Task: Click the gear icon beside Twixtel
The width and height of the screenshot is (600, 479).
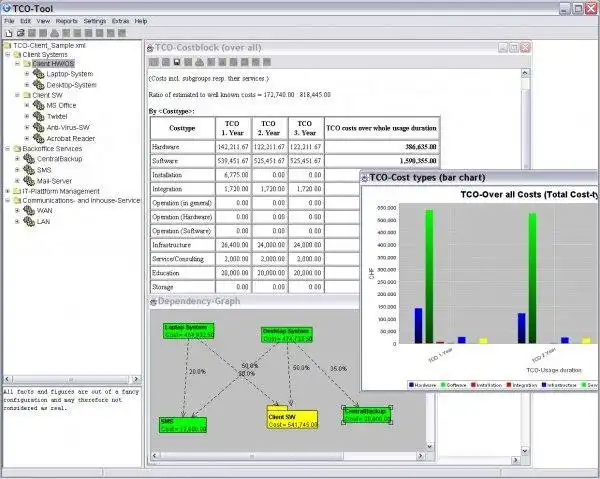Action: [38, 116]
